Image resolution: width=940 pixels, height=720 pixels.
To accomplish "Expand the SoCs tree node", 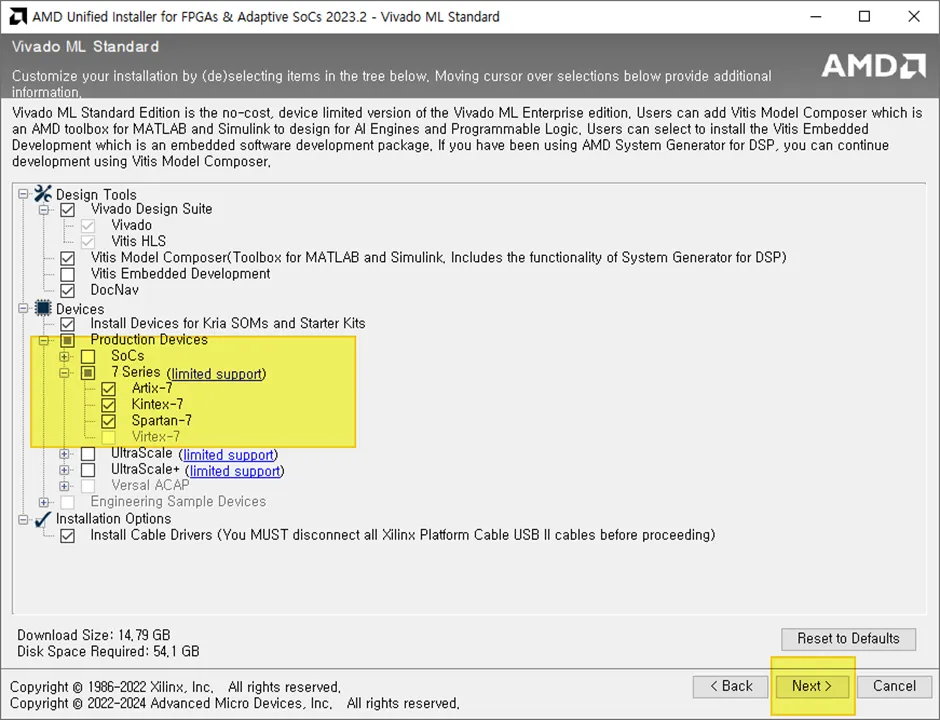I will tap(64, 357).
